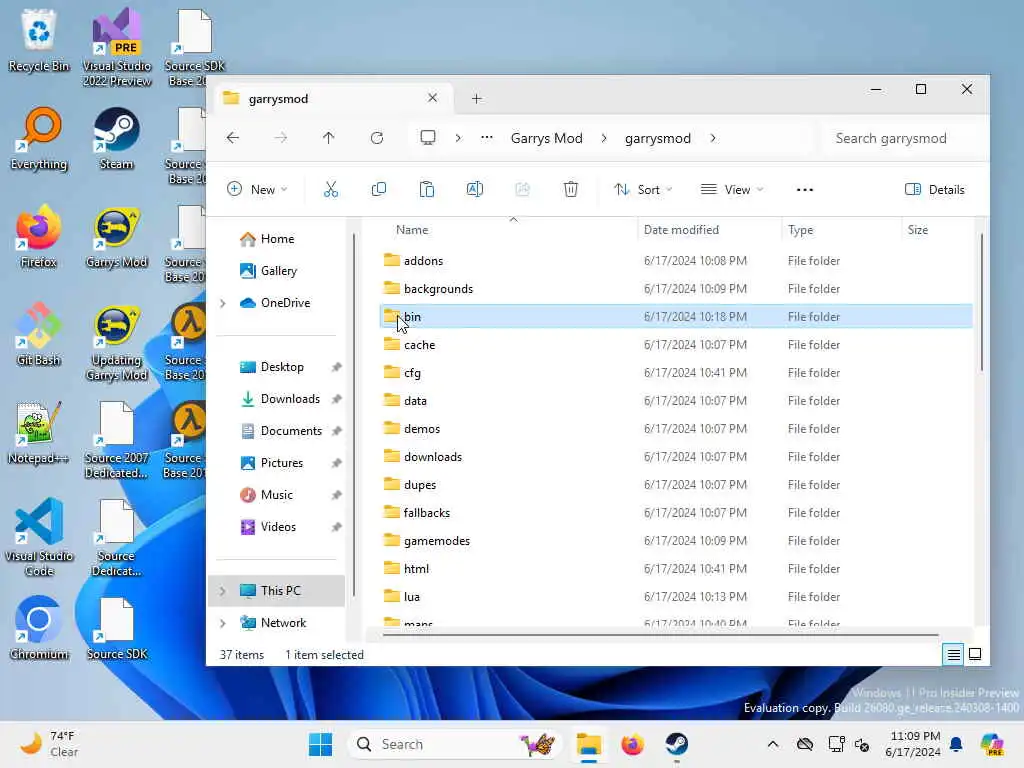Select the Firefox desktop icon
1024x768 pixels.
(39, 238)
